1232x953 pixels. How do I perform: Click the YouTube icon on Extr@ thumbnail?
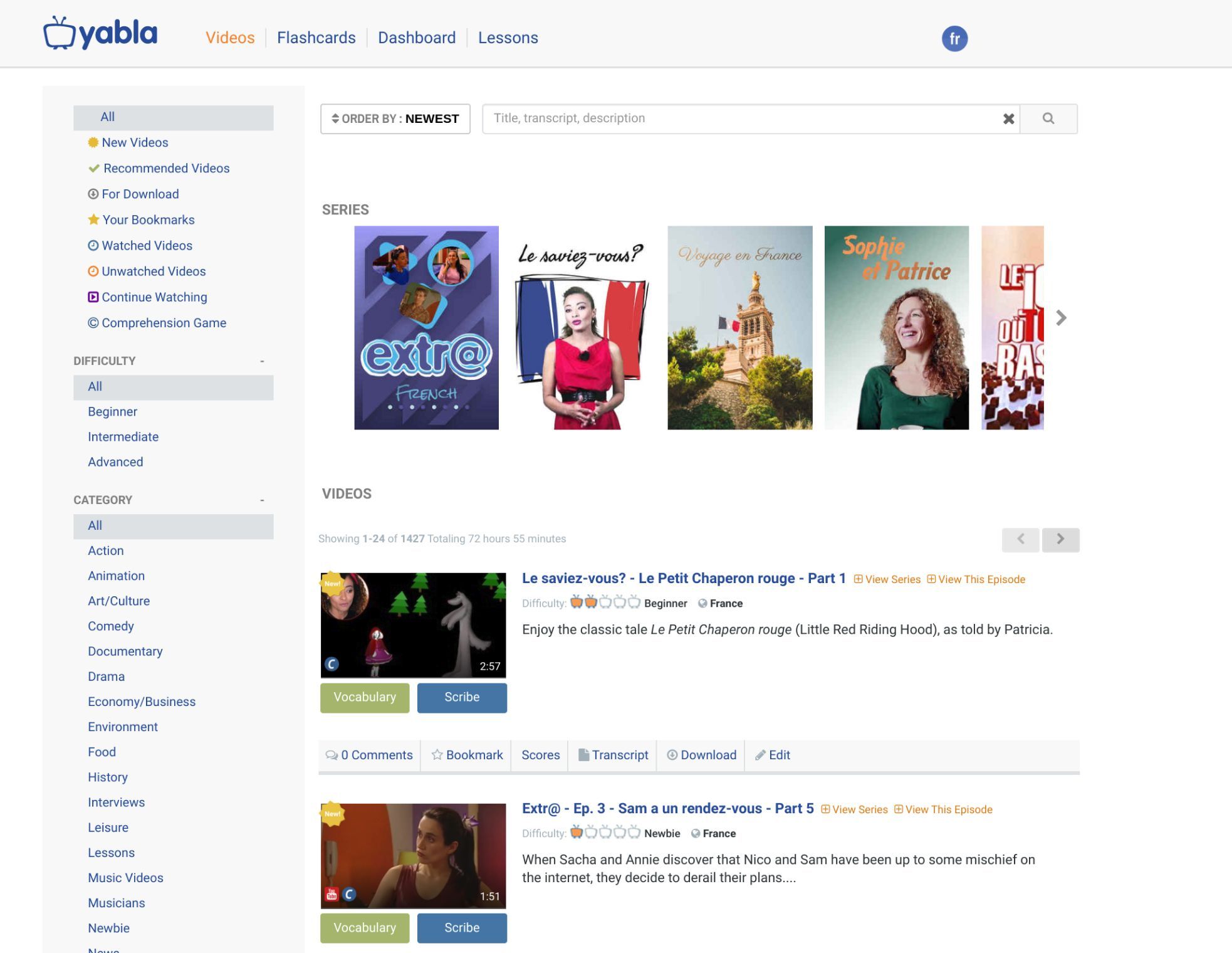[x=332, y=894]
